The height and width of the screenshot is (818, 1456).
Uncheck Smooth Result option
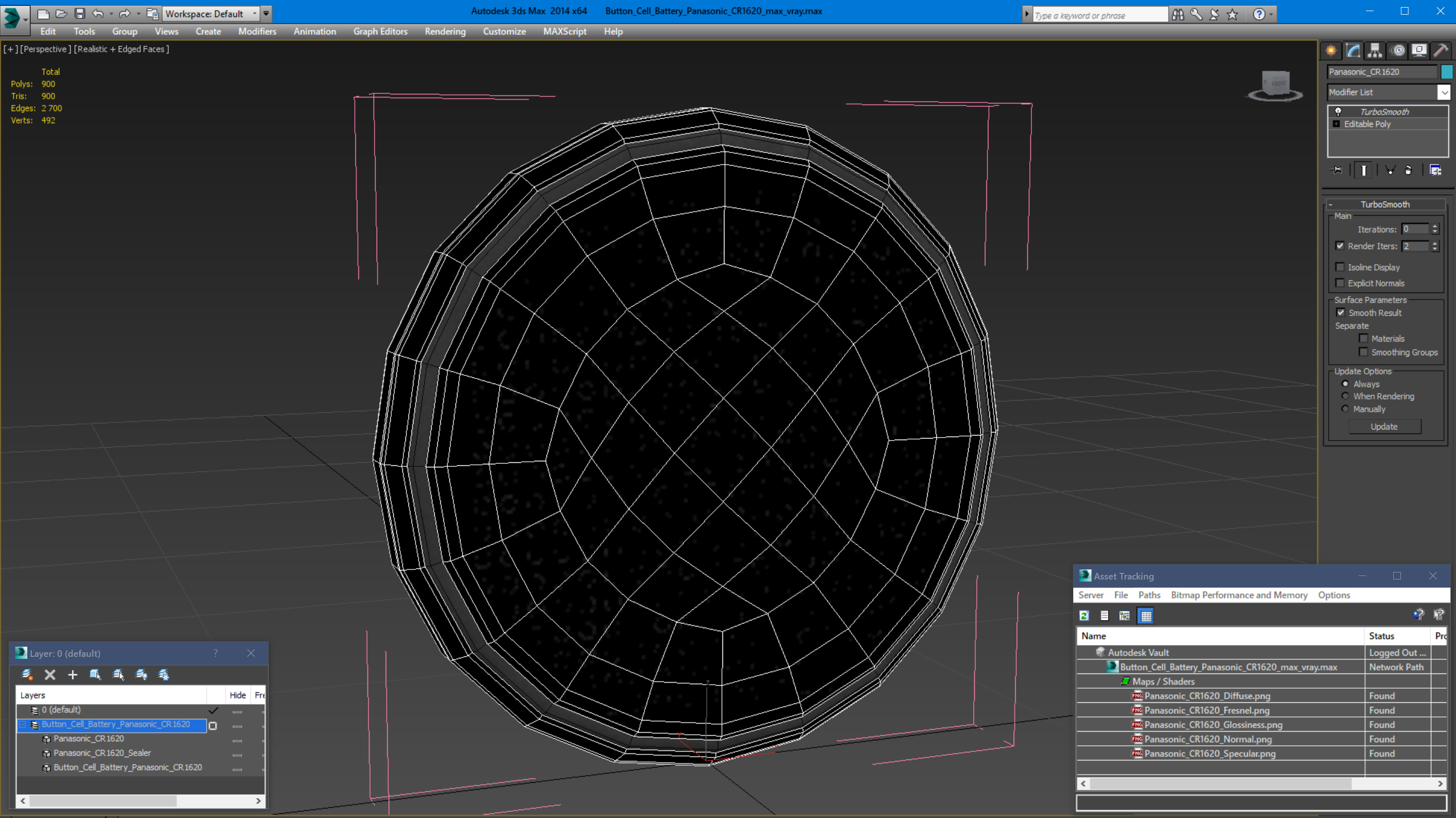pos(1341,312)
